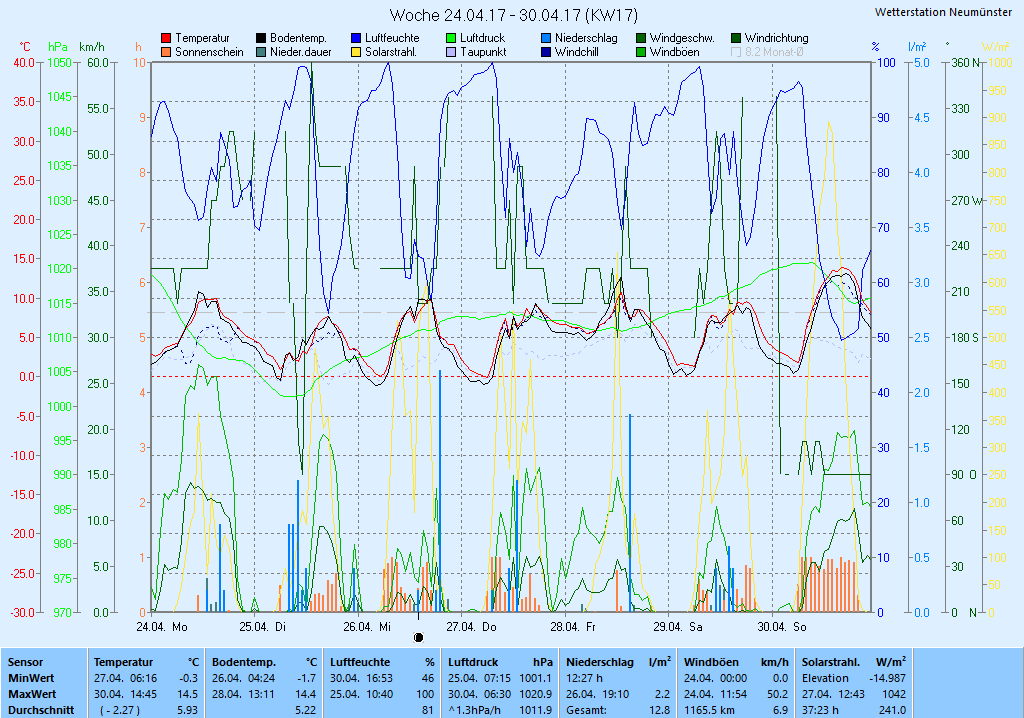
Task: Click the Bodentemp. minimum value -1.7
Action: pos(306,678)
